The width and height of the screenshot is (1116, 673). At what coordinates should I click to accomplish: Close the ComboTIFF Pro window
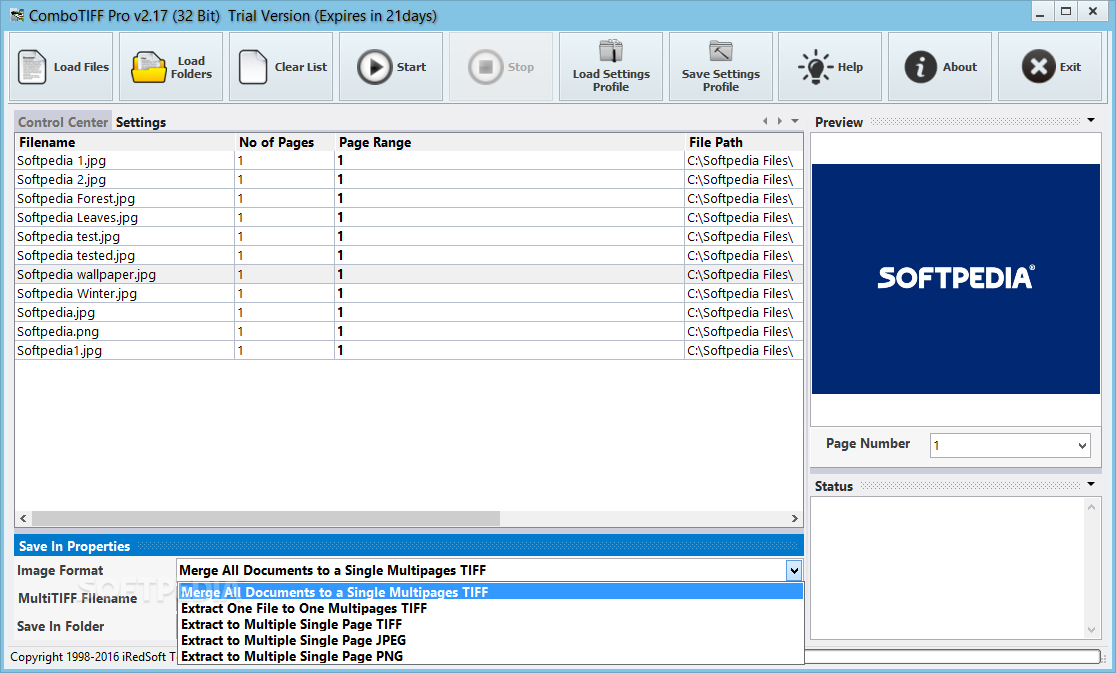(x=1093, y=11)
